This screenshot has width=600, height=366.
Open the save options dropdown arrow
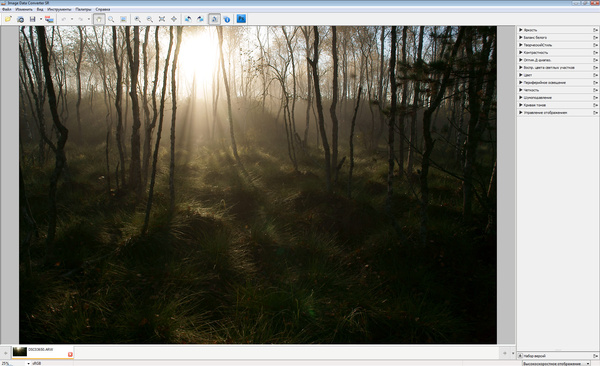[x=41, y=19]
